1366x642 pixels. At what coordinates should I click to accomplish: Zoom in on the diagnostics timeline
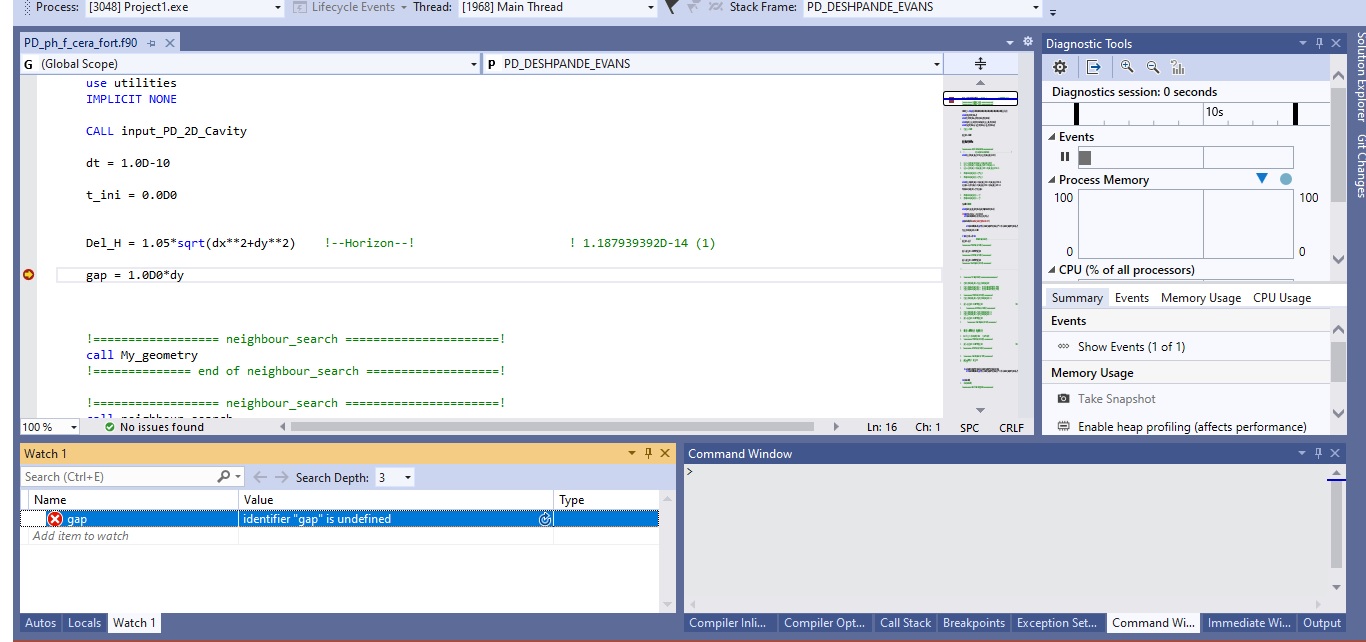[1127, 67]
